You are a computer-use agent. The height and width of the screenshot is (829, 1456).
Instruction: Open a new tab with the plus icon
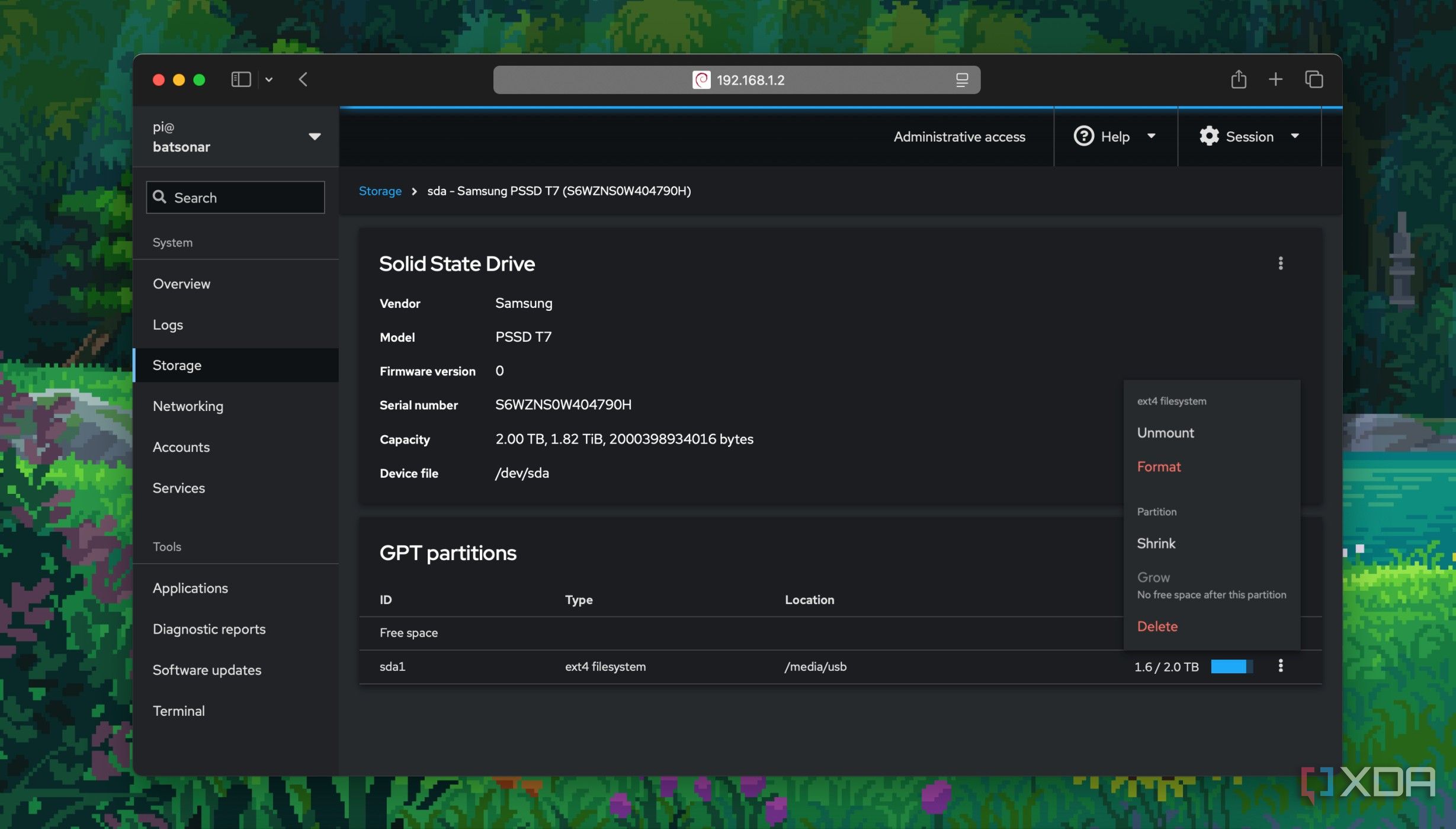tap(1275, 79)
